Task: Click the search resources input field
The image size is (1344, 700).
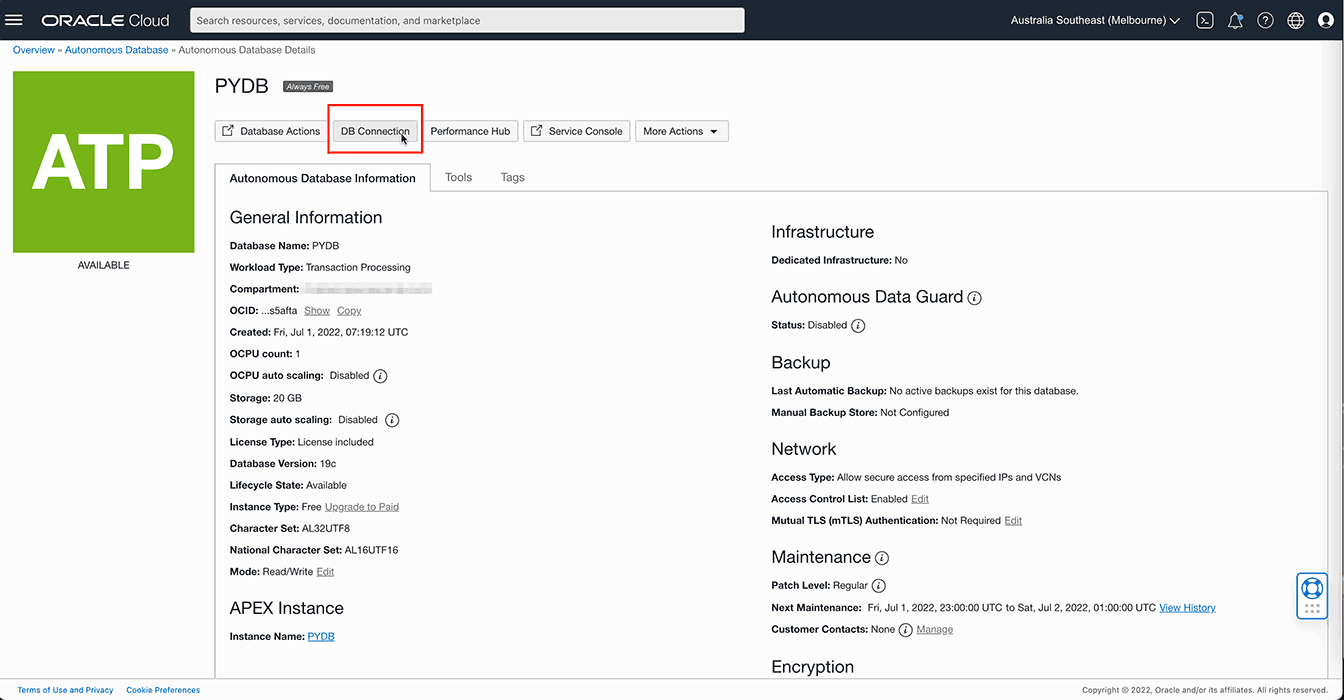Action: point(467,19)
